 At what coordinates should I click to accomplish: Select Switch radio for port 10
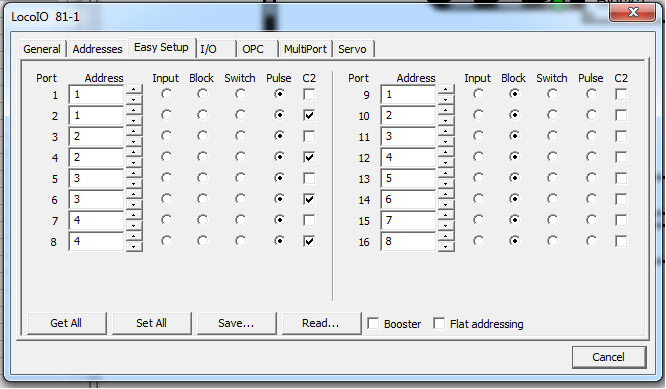click(x=553, y=115)
